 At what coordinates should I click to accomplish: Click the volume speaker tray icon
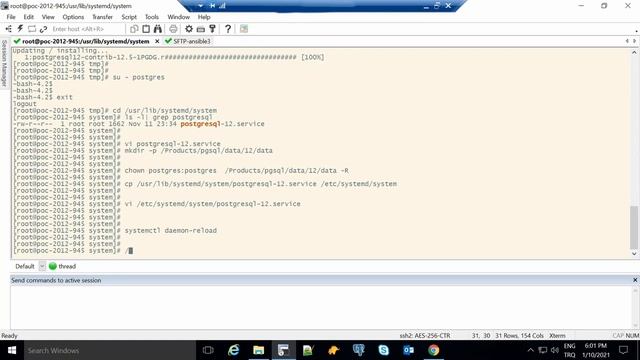554,350
